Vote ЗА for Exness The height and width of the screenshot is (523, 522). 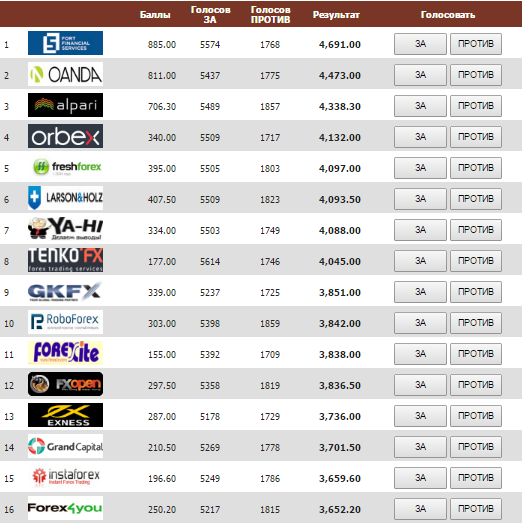point(420,416)
